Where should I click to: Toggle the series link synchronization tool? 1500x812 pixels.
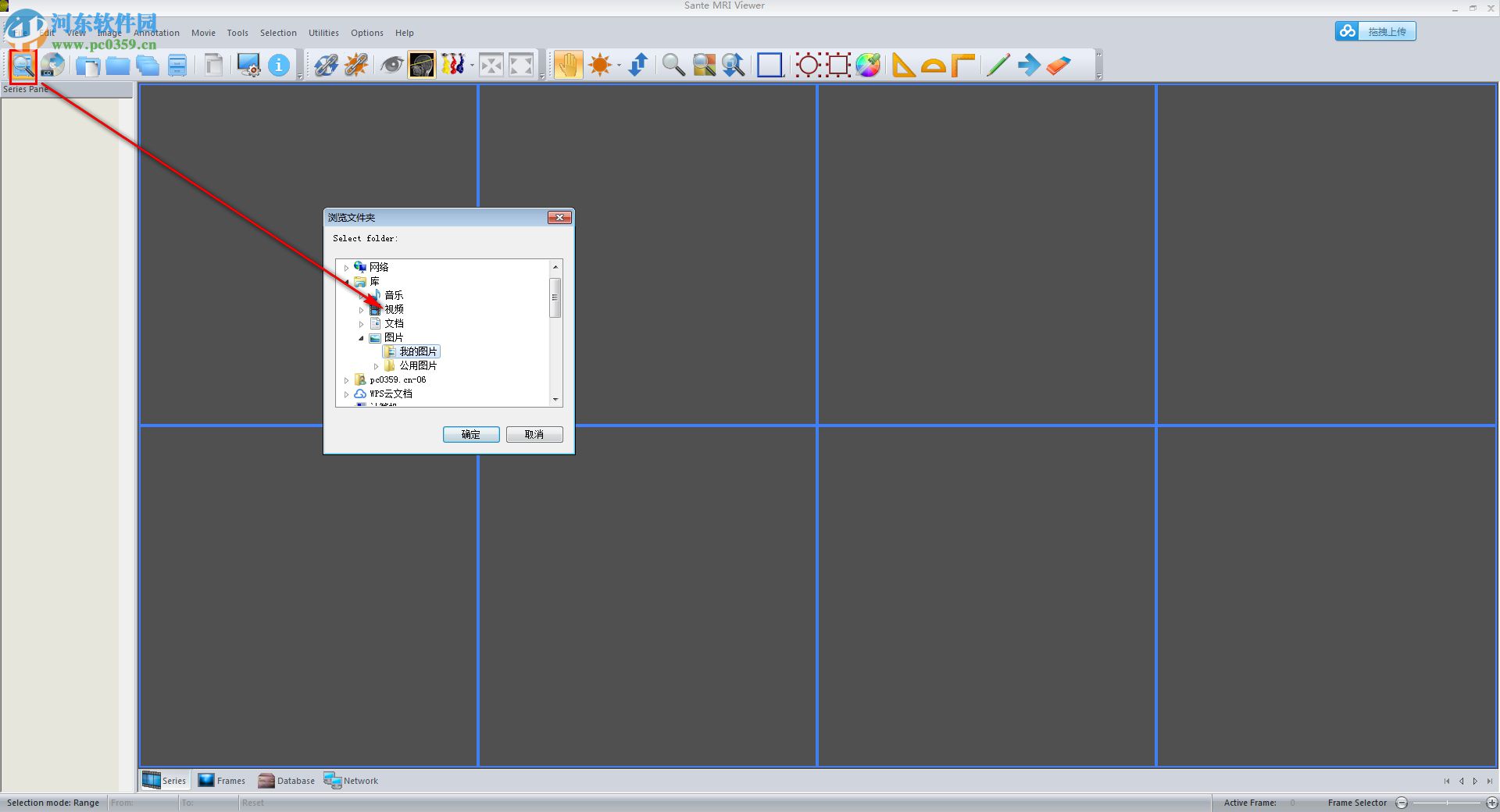[326, 65]
